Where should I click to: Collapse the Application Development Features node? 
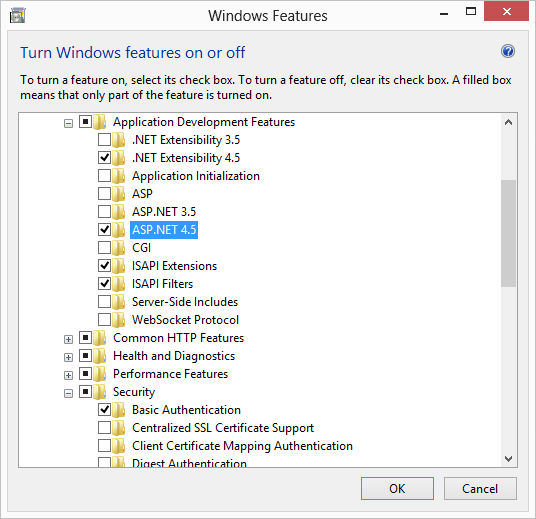point(68,123)
